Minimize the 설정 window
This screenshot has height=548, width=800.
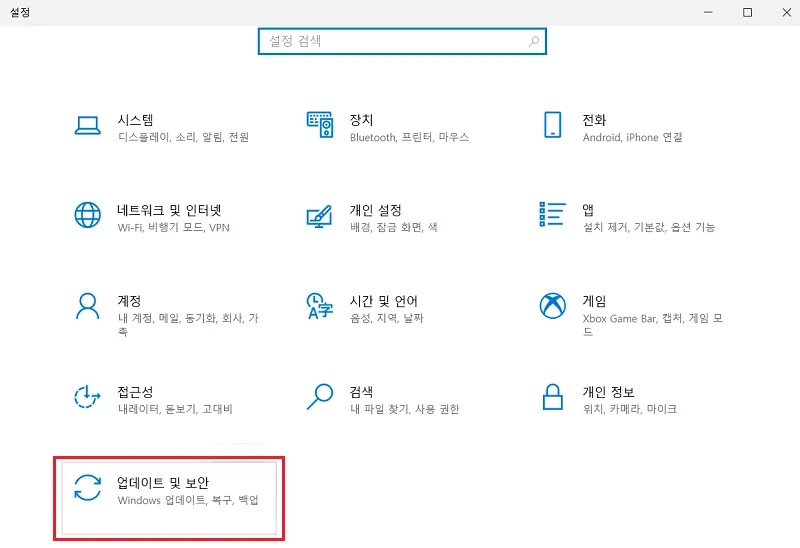pos(708,12)
